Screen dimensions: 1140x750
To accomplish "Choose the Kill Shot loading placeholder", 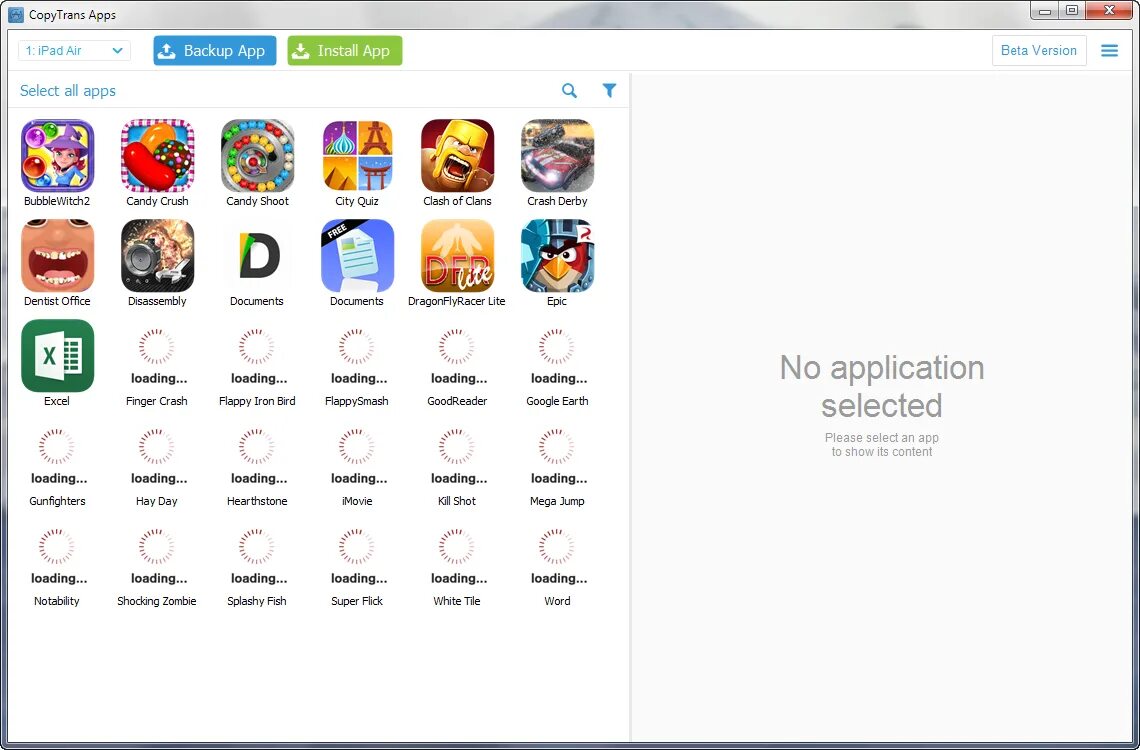I will 457,456.
